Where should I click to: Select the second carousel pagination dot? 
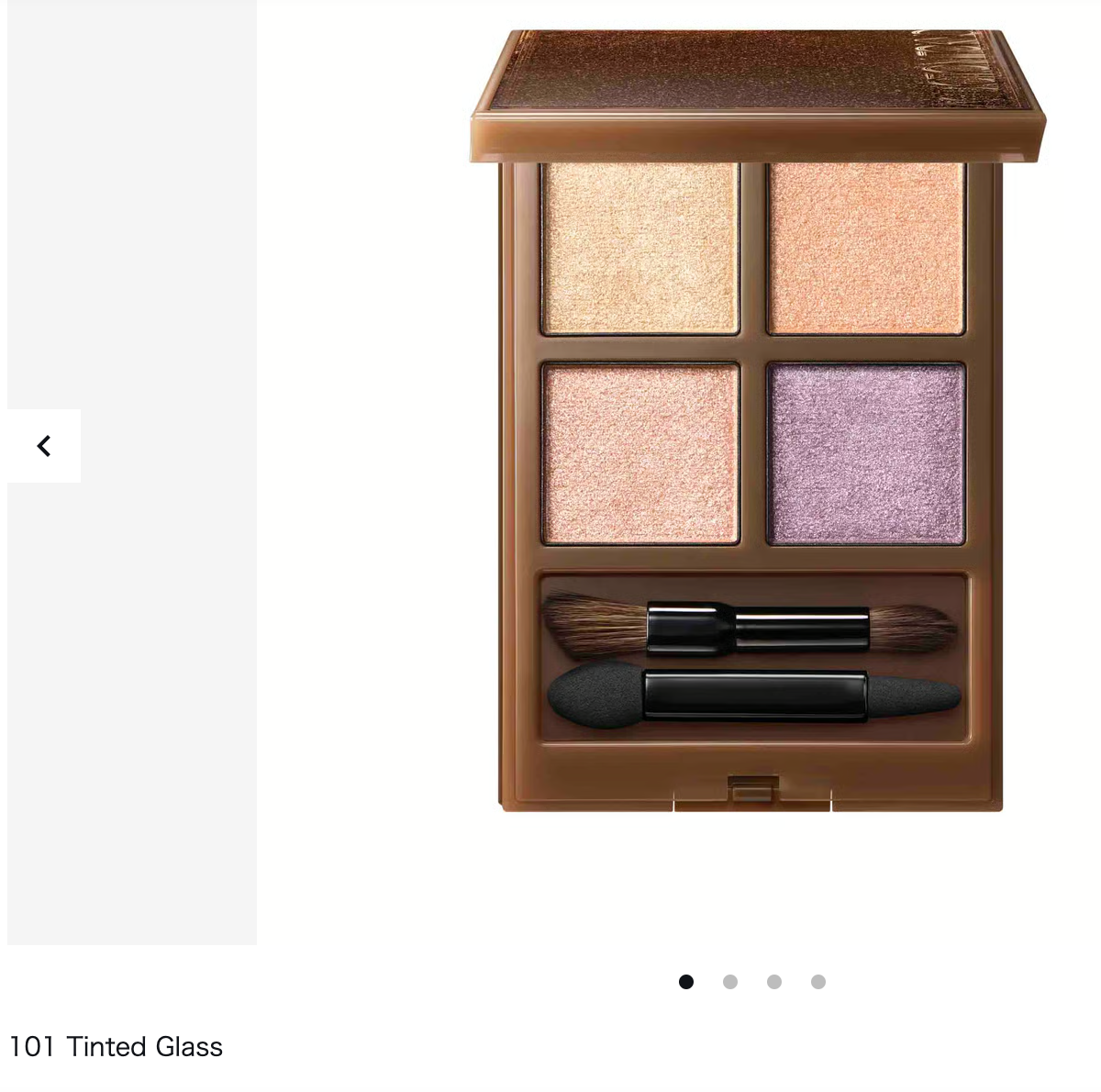click(730, 982)
